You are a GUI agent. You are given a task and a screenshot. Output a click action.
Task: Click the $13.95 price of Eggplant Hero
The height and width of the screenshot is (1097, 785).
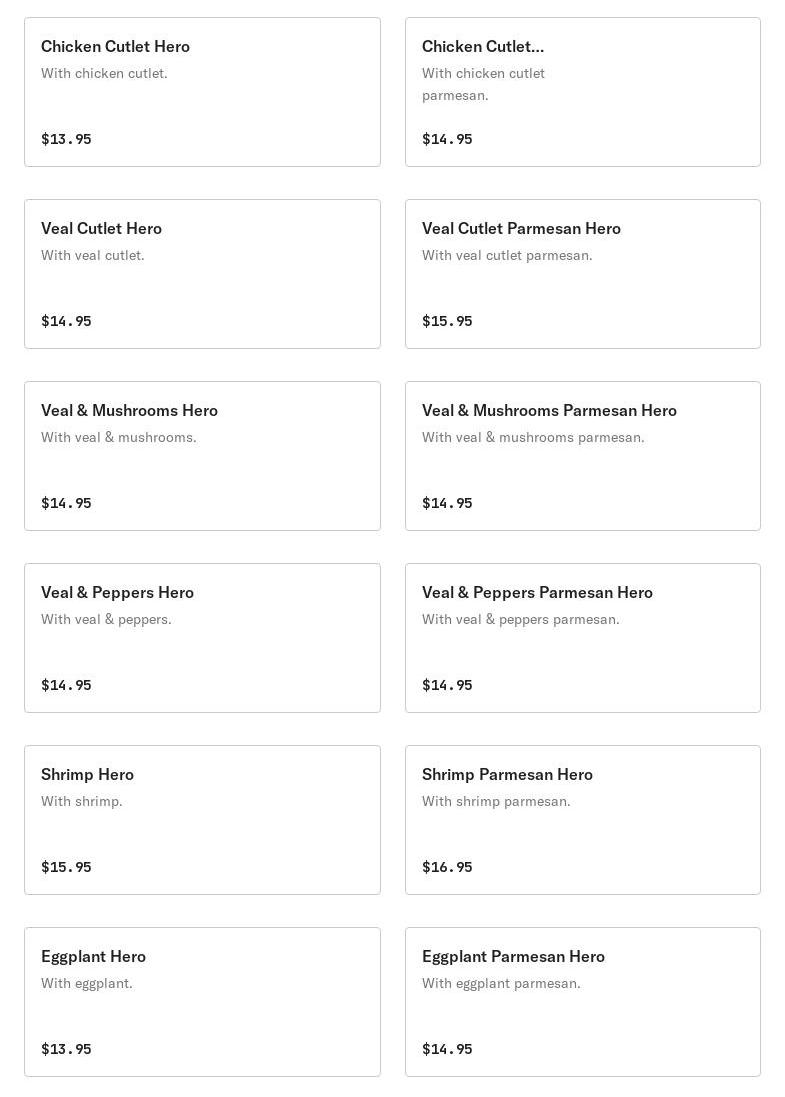click(66, 1049)
